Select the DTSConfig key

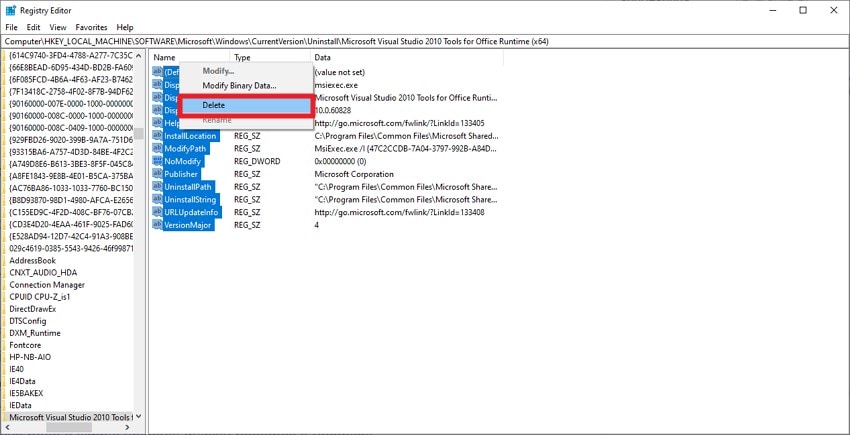tap(28, 321)
